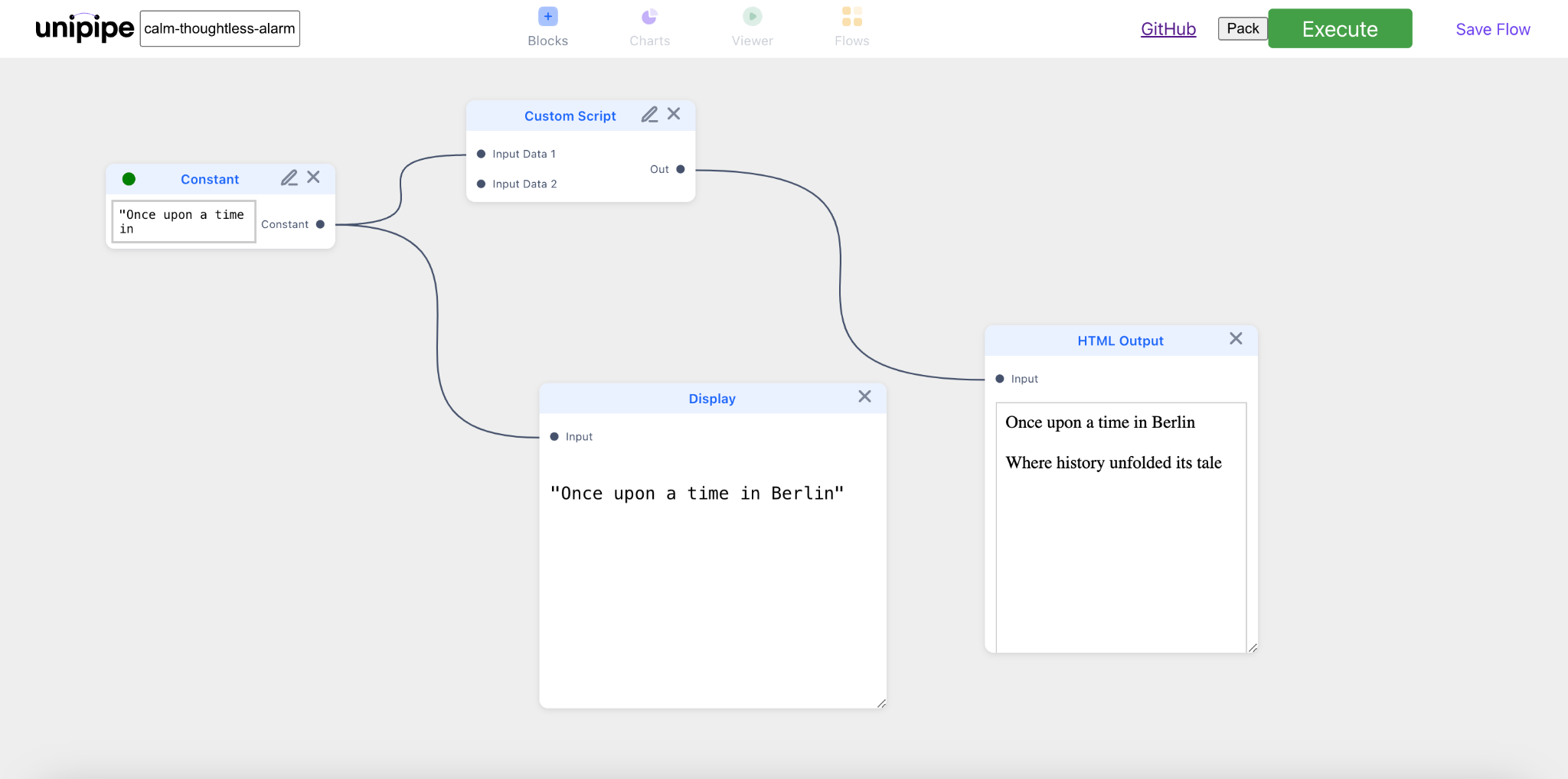Click the Pack button
The width and height of the screenshot is (1568, 779).
click(x=1242, y=29)
